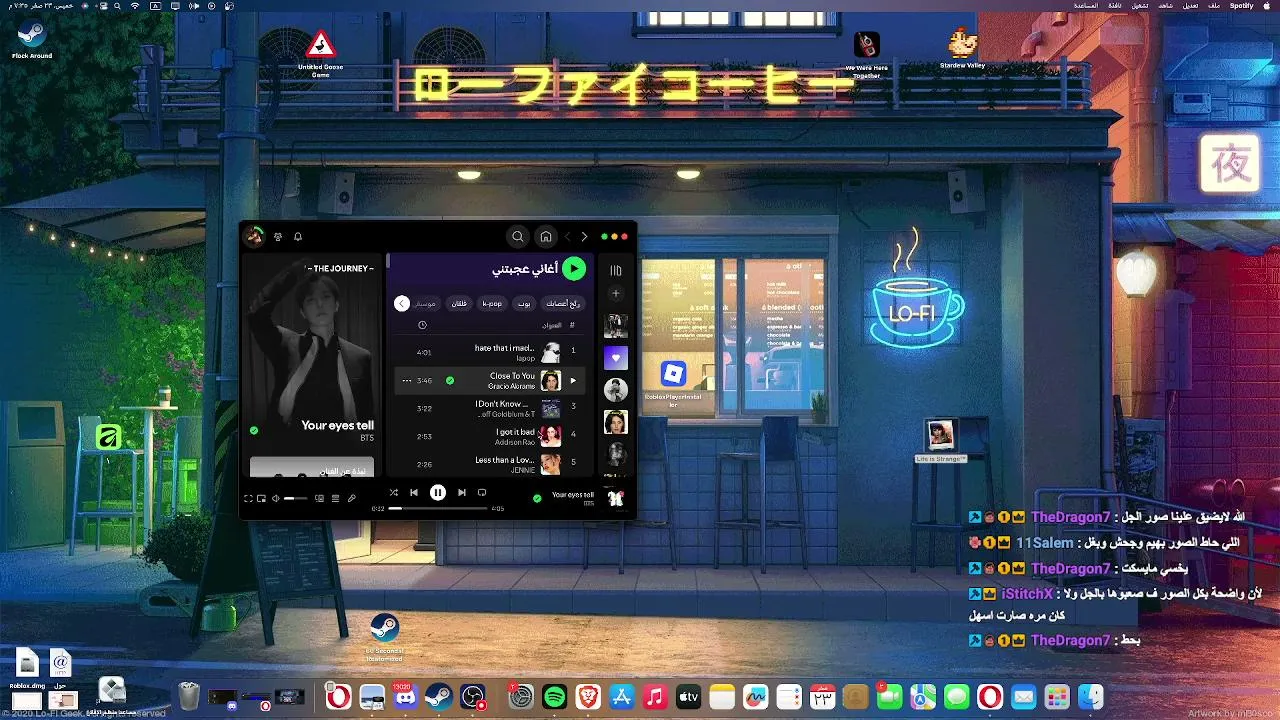Skip to next track
1280x720 pixels.
462,492
